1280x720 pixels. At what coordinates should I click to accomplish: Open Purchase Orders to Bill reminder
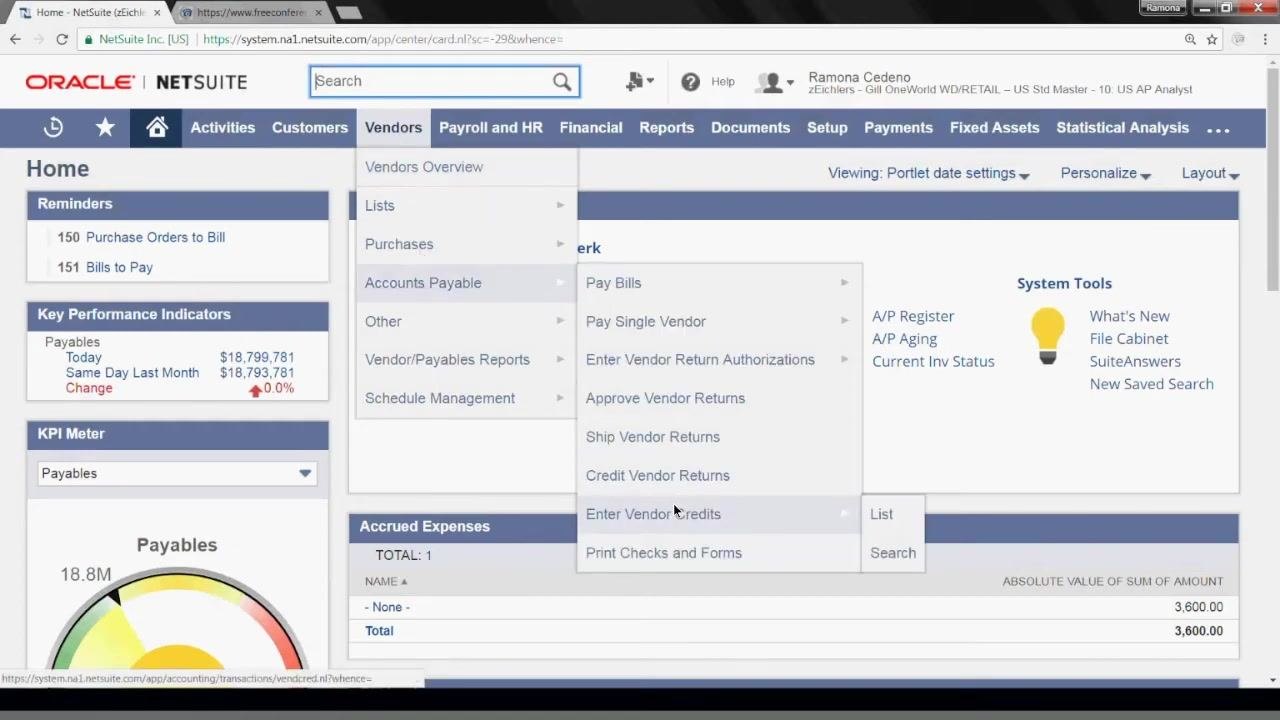tap(155, 237)
